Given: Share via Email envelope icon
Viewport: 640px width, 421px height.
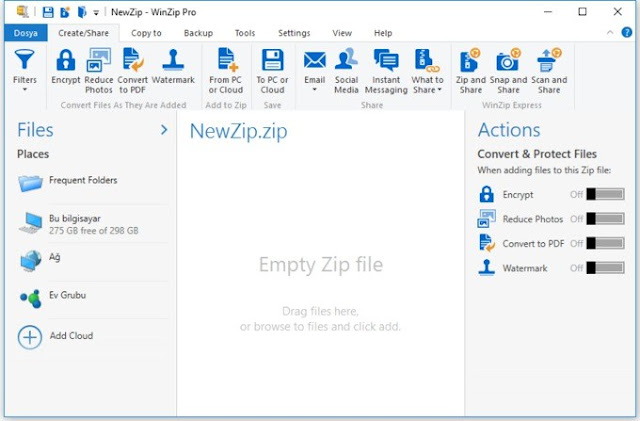Looking at the screenshot, I should pyautogui.click(x=315, y=60).
